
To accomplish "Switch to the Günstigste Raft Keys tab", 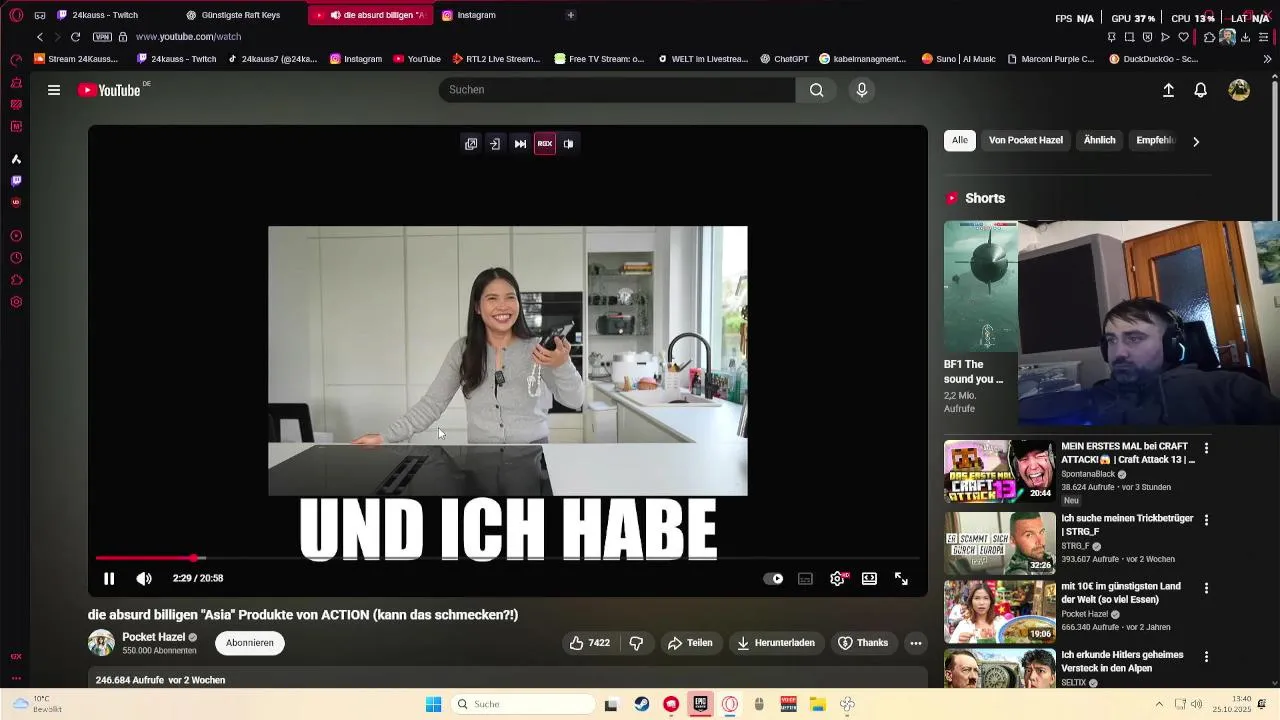I will 240,15.
